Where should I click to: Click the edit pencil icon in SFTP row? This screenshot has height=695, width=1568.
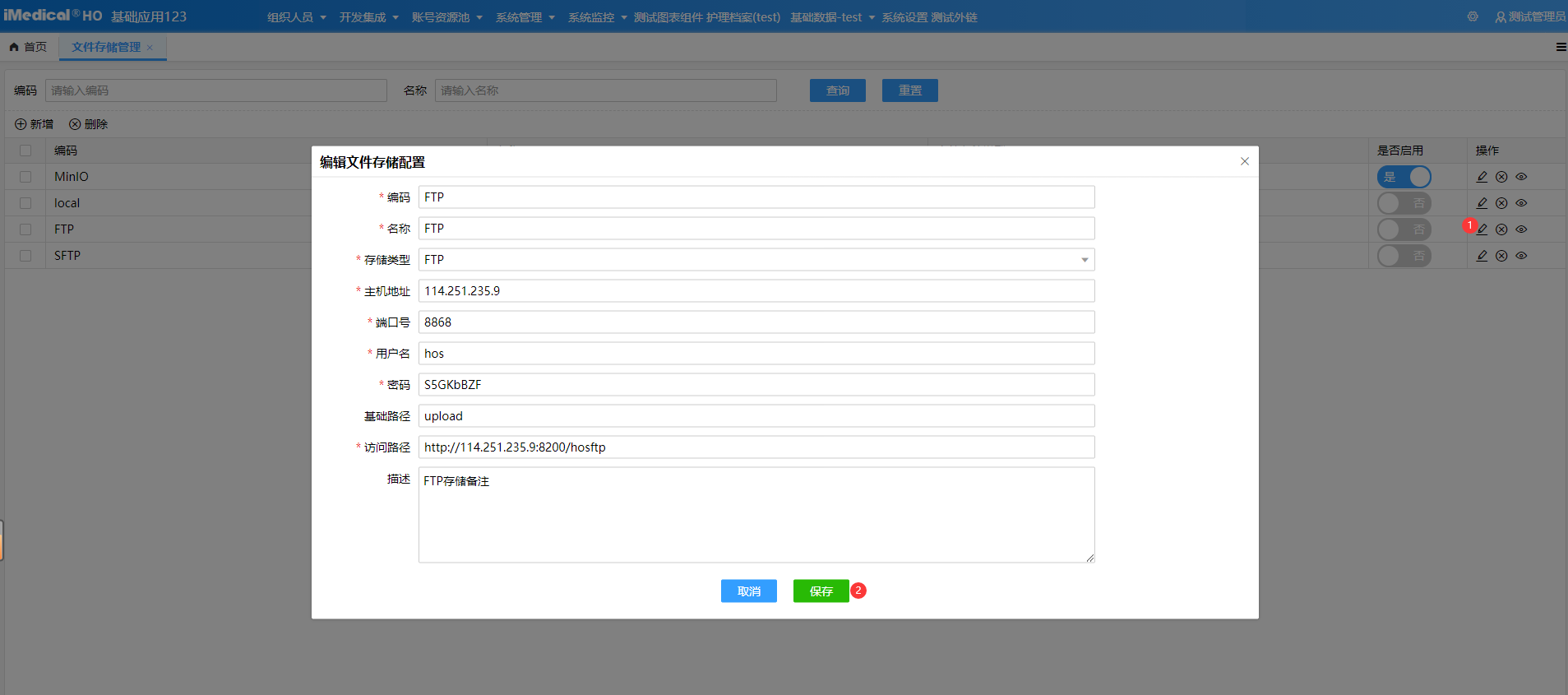tap(1482, 256)
